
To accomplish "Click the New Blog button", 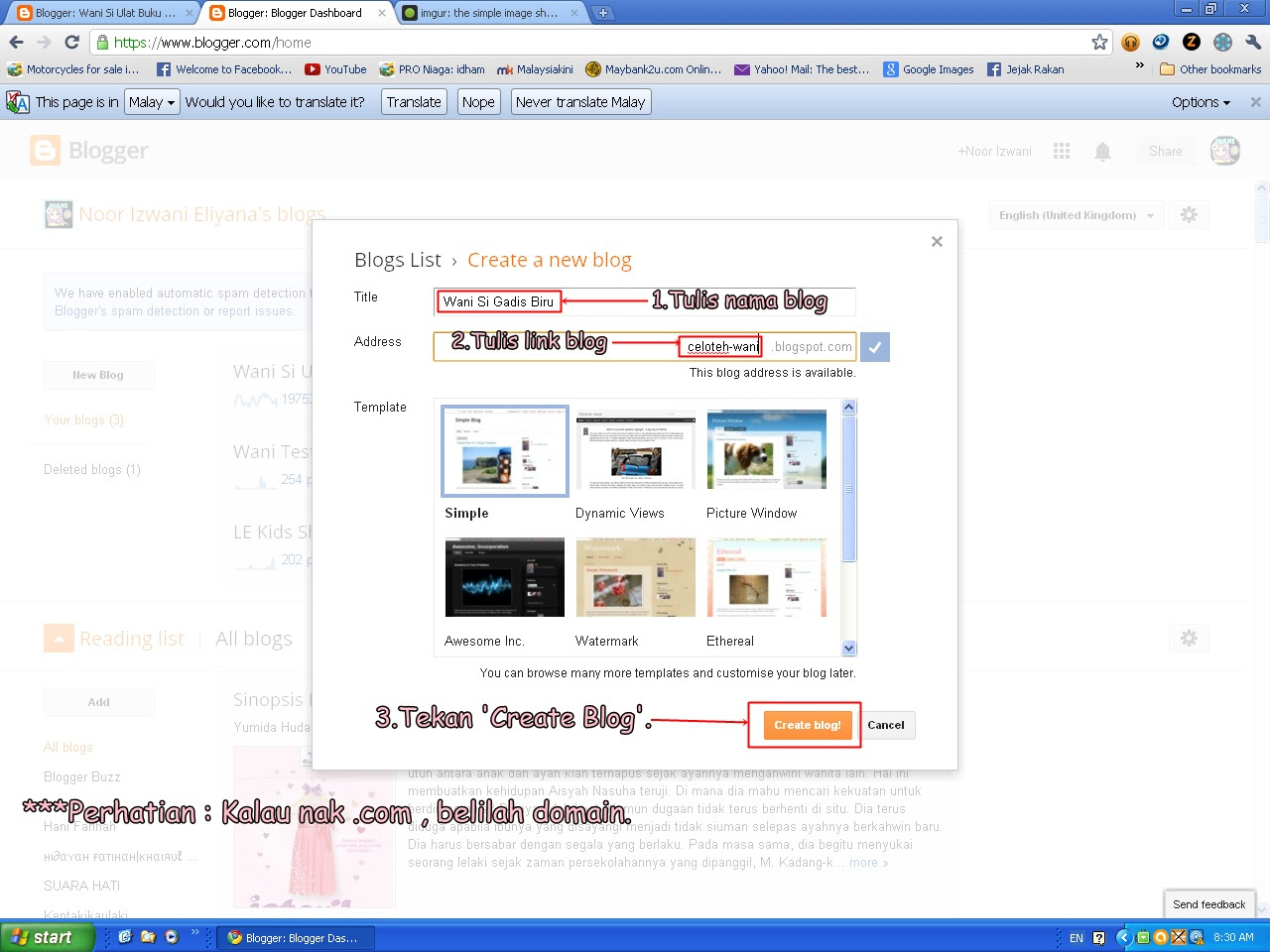I will pyautogui.click(x=98, y=375).
